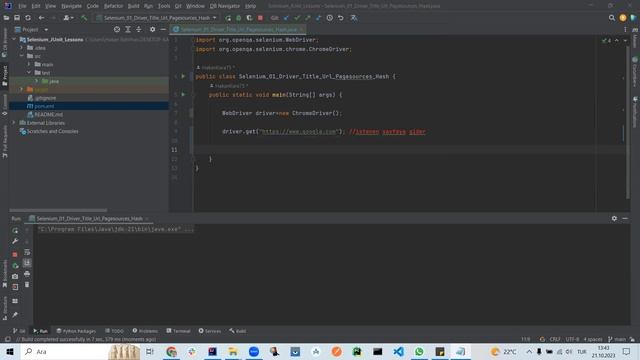Click the Back navigation arrow
640x360 pixels.
[x=41, y=18]
